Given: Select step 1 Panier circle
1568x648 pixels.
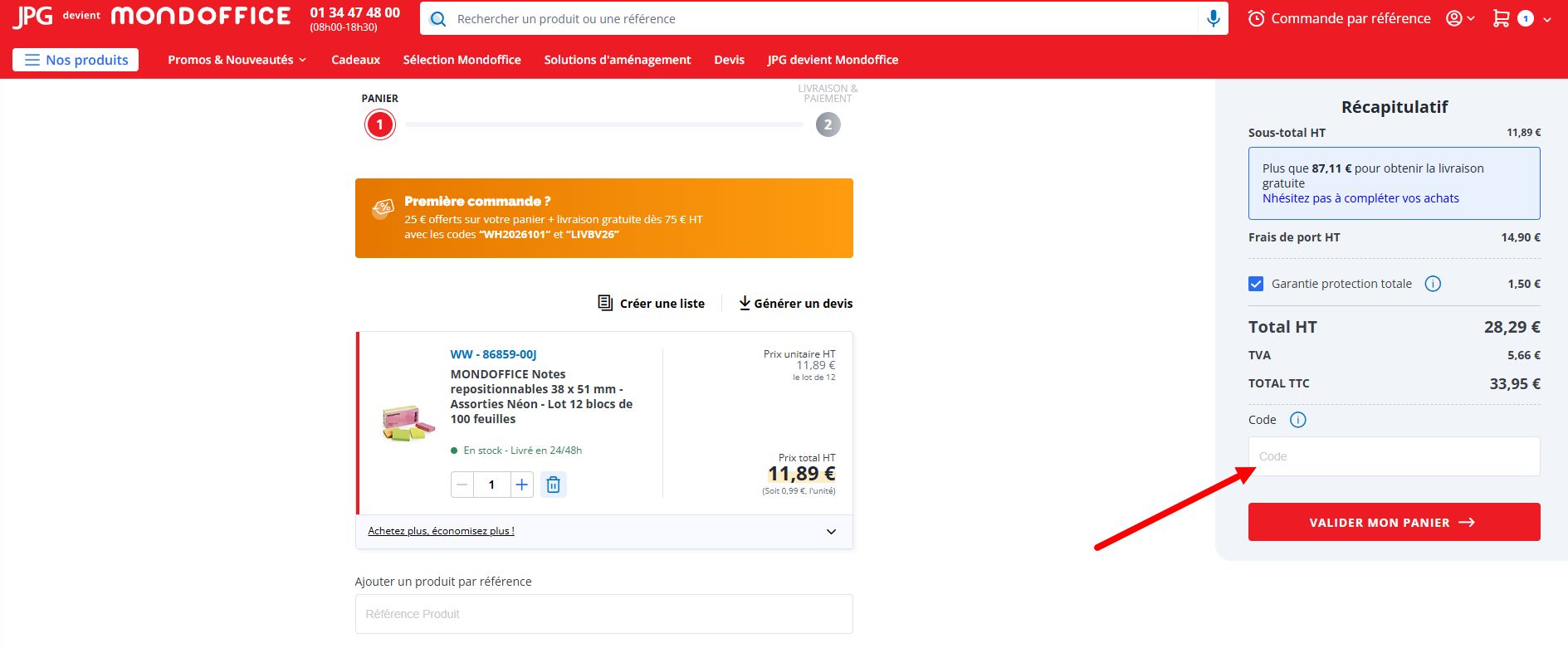Looking at the screenshot, I should pos(380,124).
